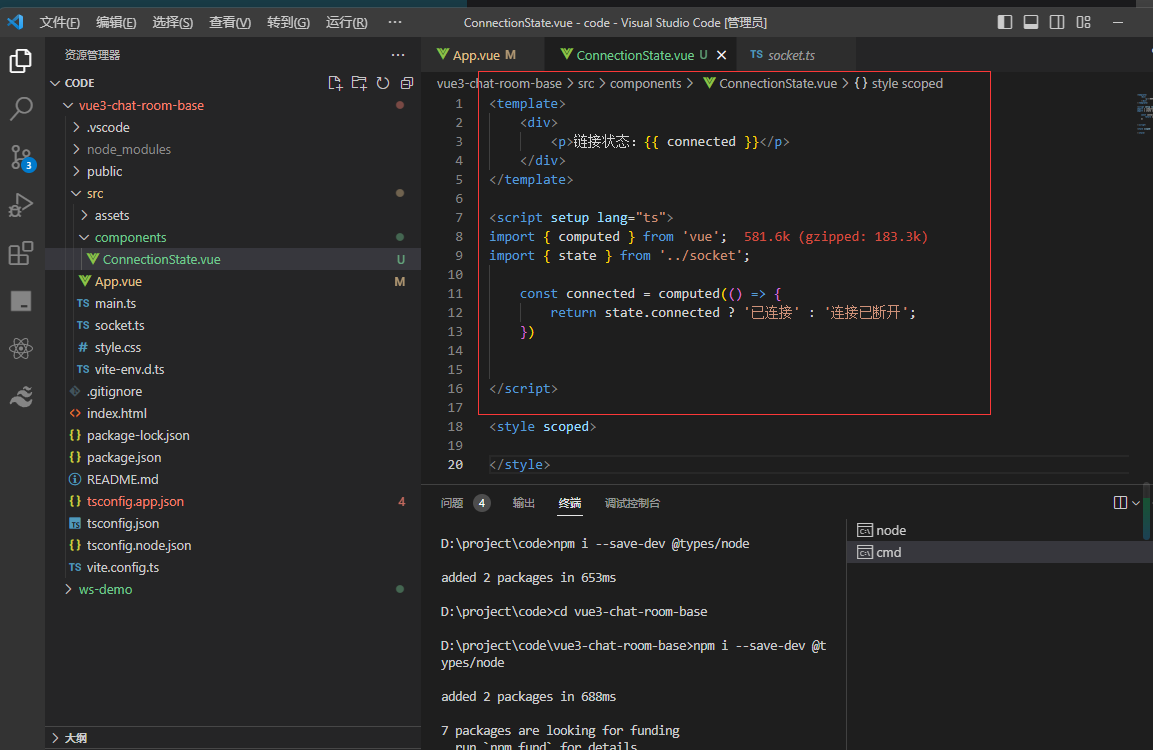Expand the ws-demo folder
1153x750 pixels.
click(68, 589)
